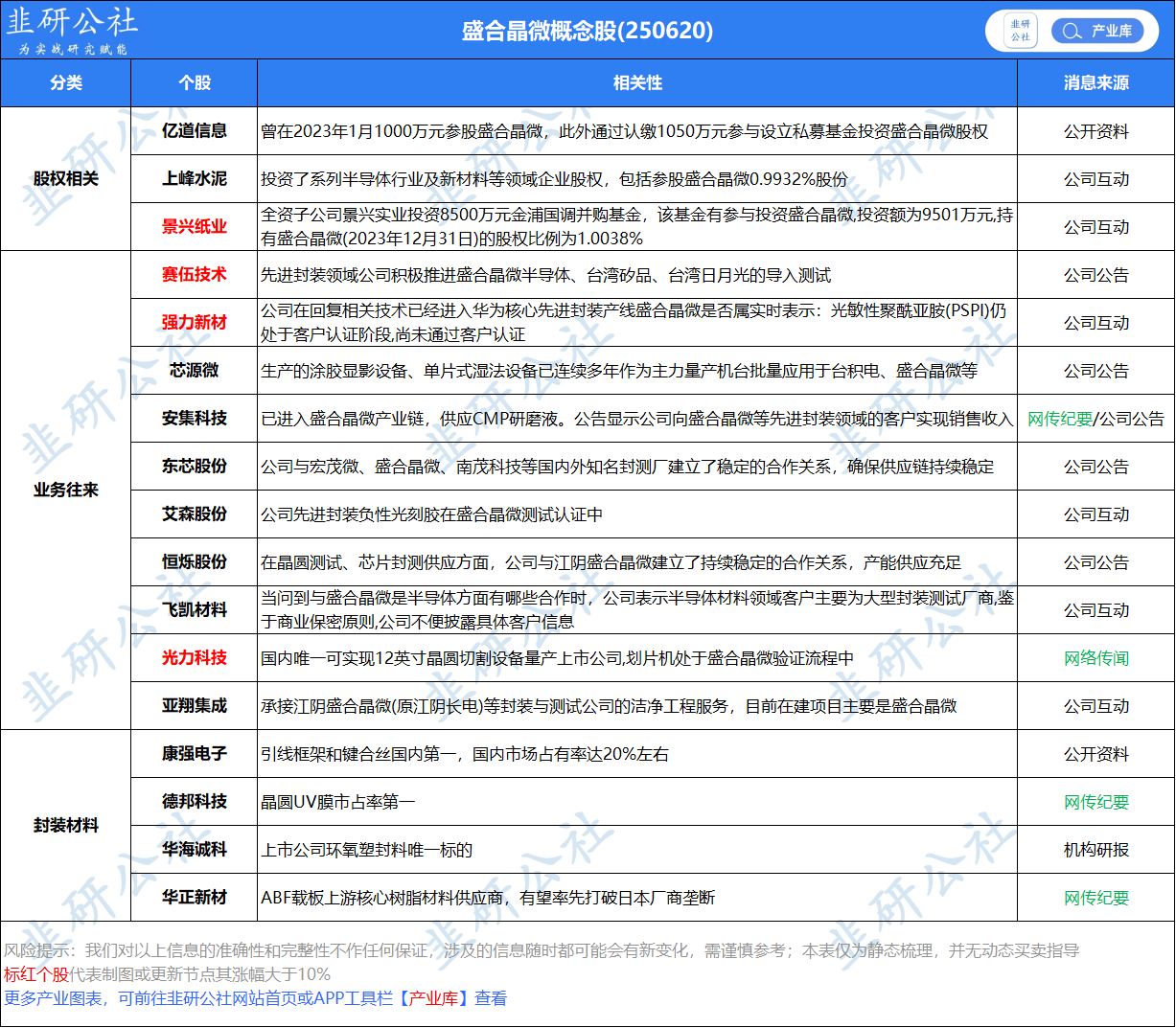Click 华正新材 description about ABF载板
This screenshot has width=1176, height=1028.
488,898
